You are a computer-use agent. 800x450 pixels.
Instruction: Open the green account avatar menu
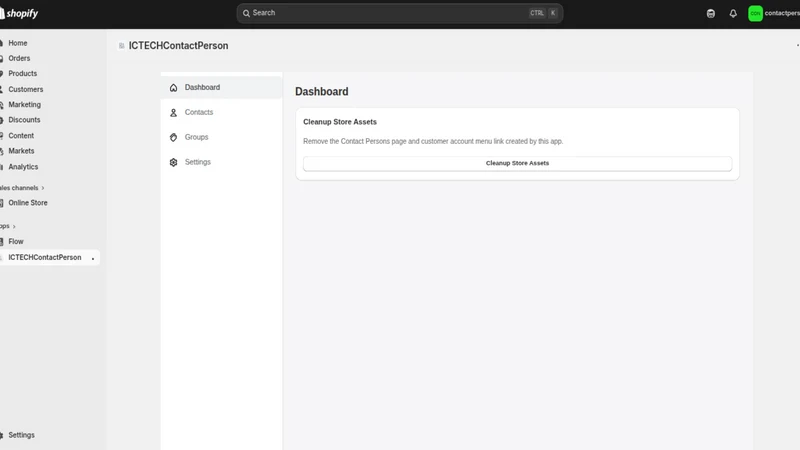(x=755, y=14)
